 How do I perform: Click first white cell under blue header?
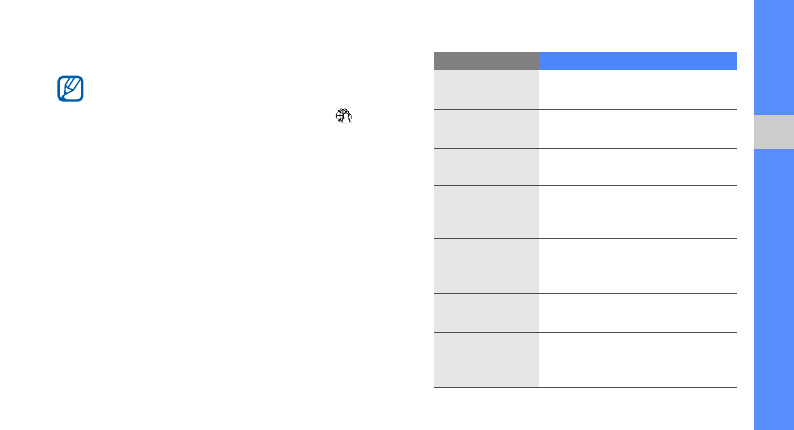coord(637,89)
